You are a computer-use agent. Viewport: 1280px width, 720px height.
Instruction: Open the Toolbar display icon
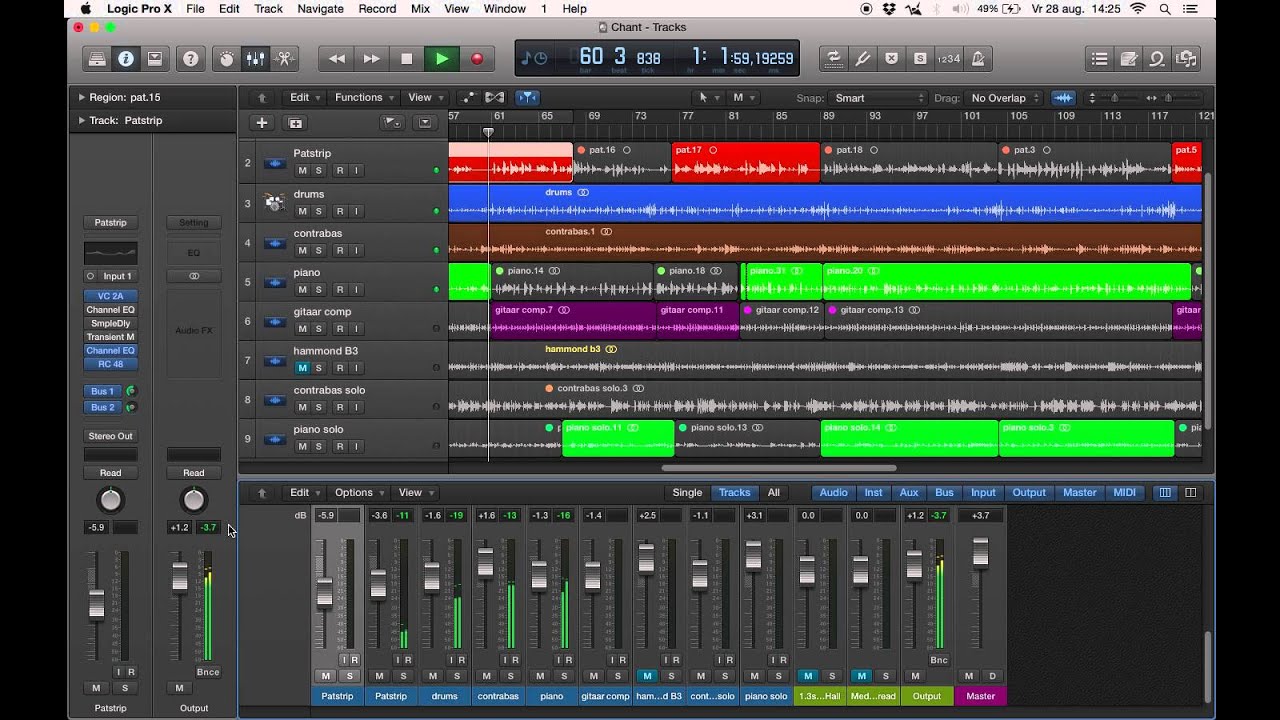(x=155, y=59)
